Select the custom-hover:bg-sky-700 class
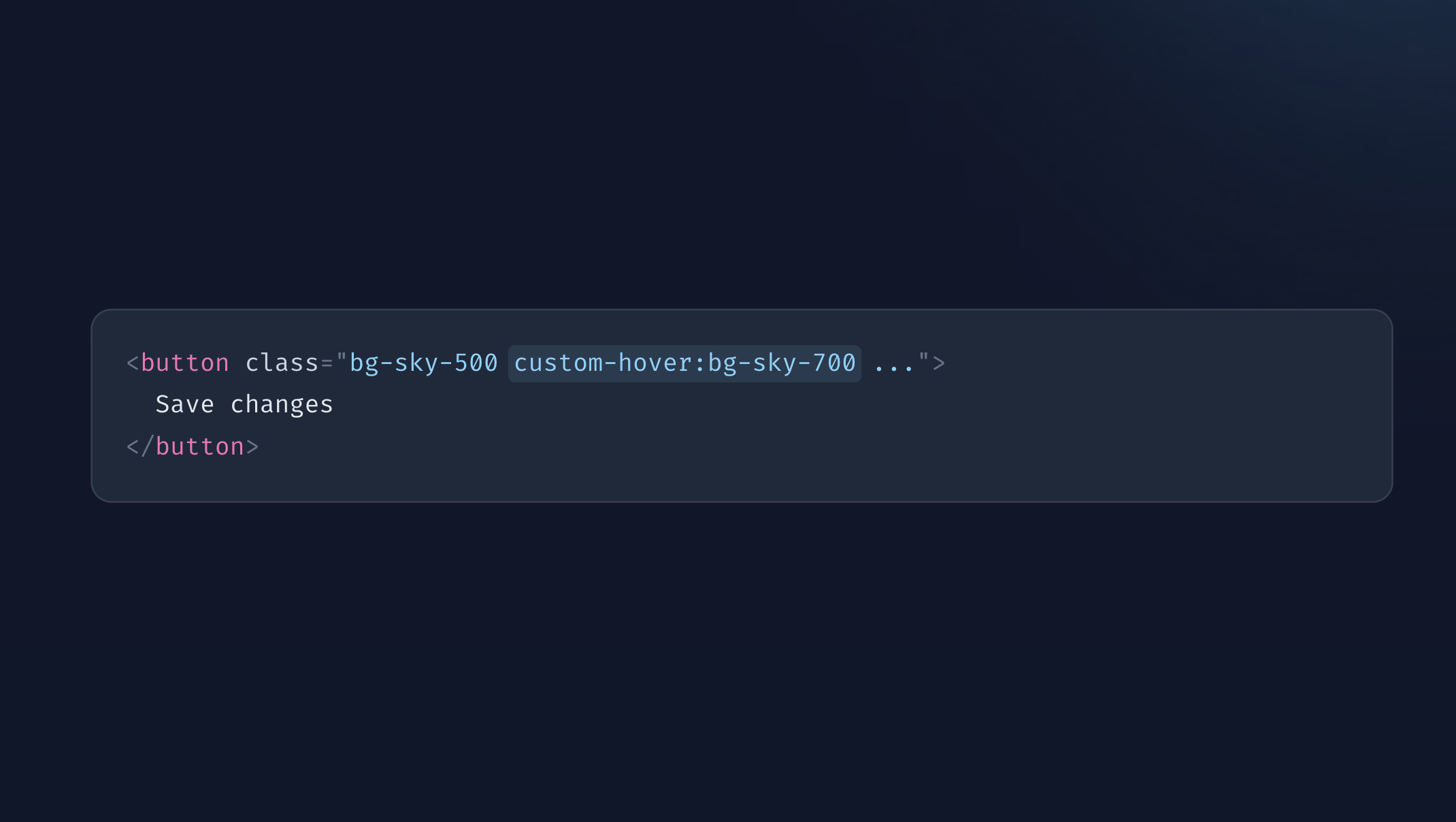This screenshot has height=822, width=1456. (x=684, y=362)
